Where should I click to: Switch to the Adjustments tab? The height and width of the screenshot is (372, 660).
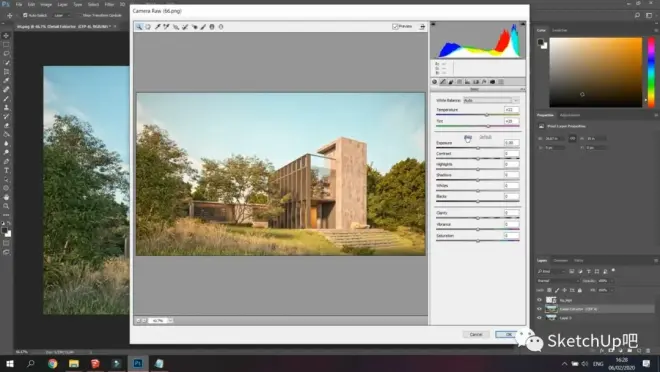(x=570, y=115)
